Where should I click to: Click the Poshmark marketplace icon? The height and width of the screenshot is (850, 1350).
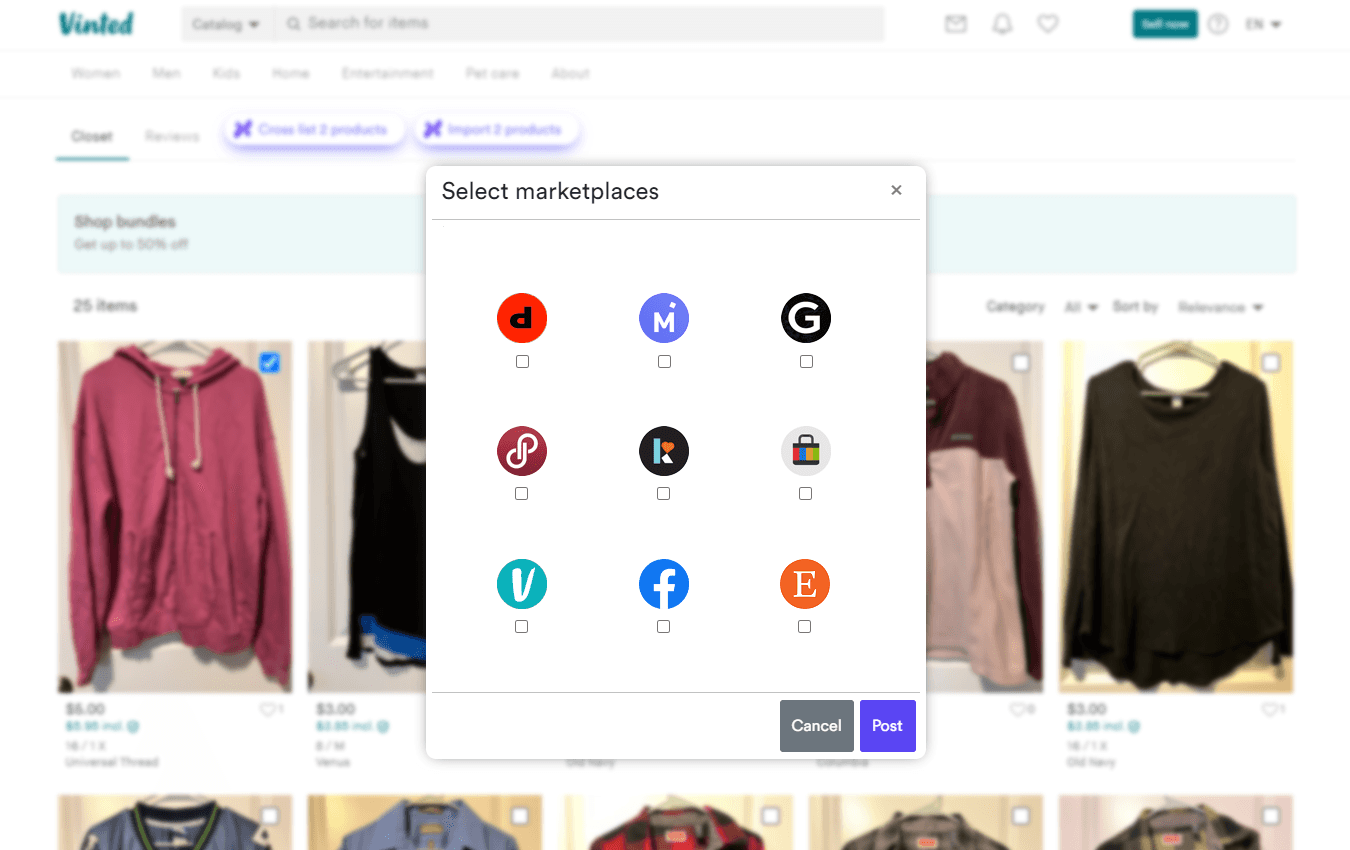click(522, 451)
